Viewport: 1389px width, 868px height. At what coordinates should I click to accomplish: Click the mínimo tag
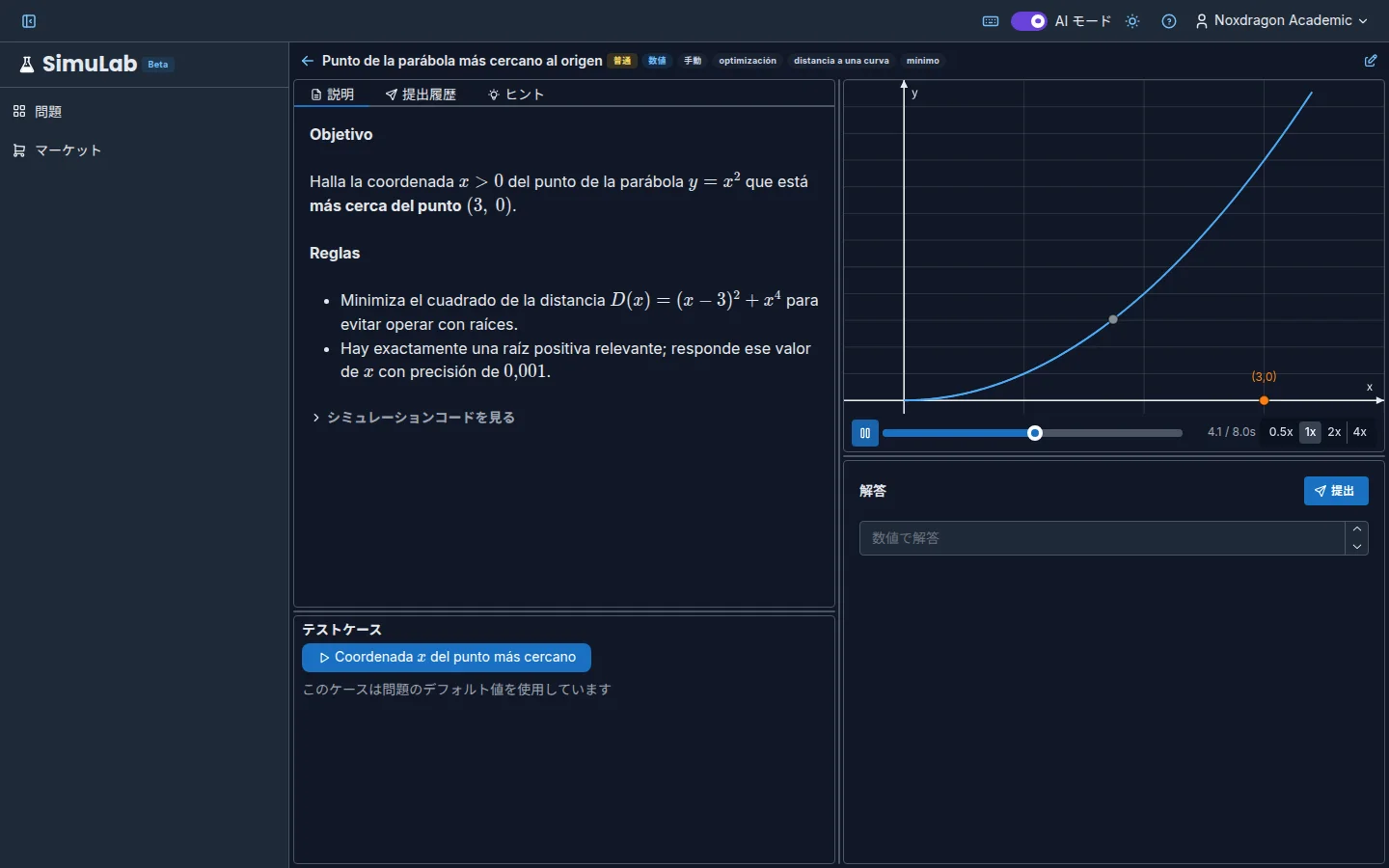[923, 61]
